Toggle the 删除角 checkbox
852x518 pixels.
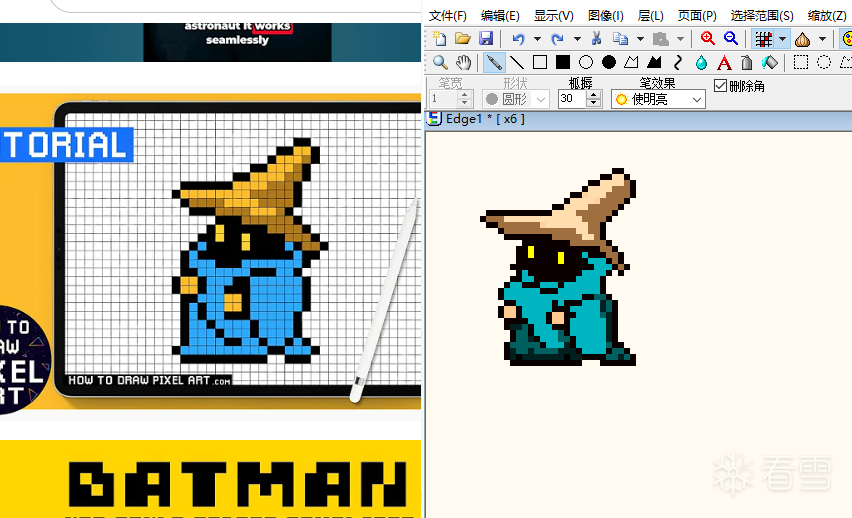pyautogui.click(x=721, y=85)
